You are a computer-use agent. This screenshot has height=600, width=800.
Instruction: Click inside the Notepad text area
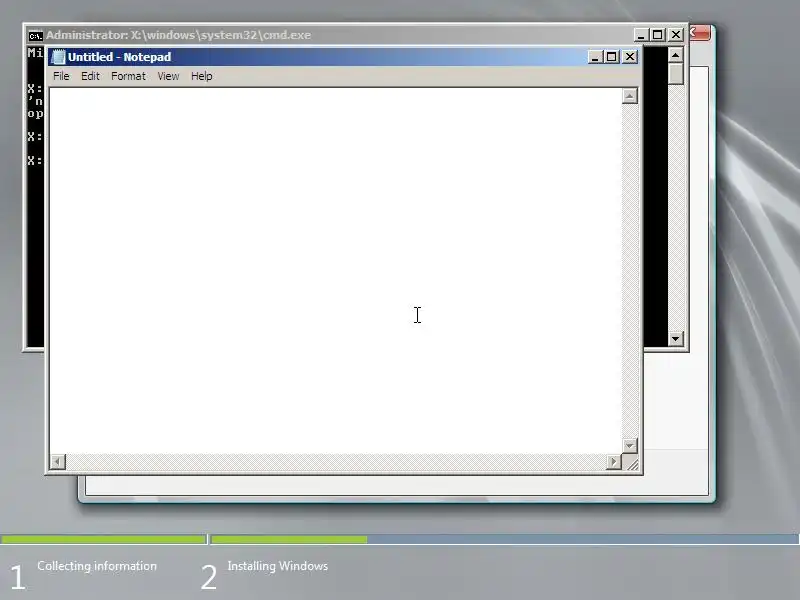[x=336, y=270]
